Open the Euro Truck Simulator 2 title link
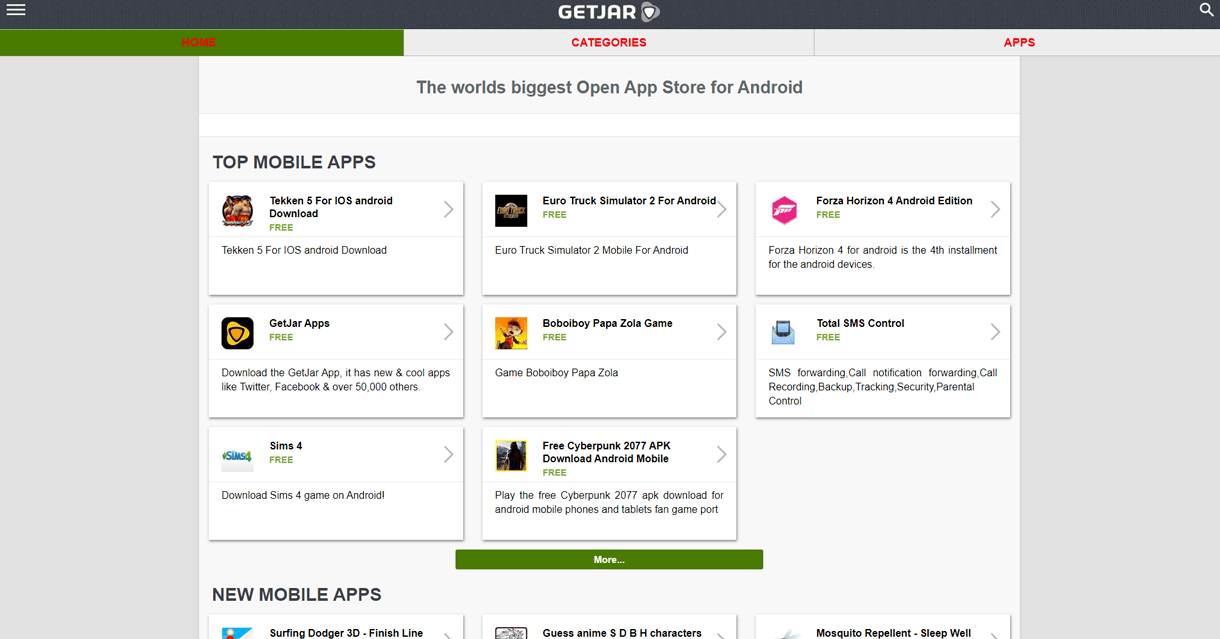 (629, 201)
